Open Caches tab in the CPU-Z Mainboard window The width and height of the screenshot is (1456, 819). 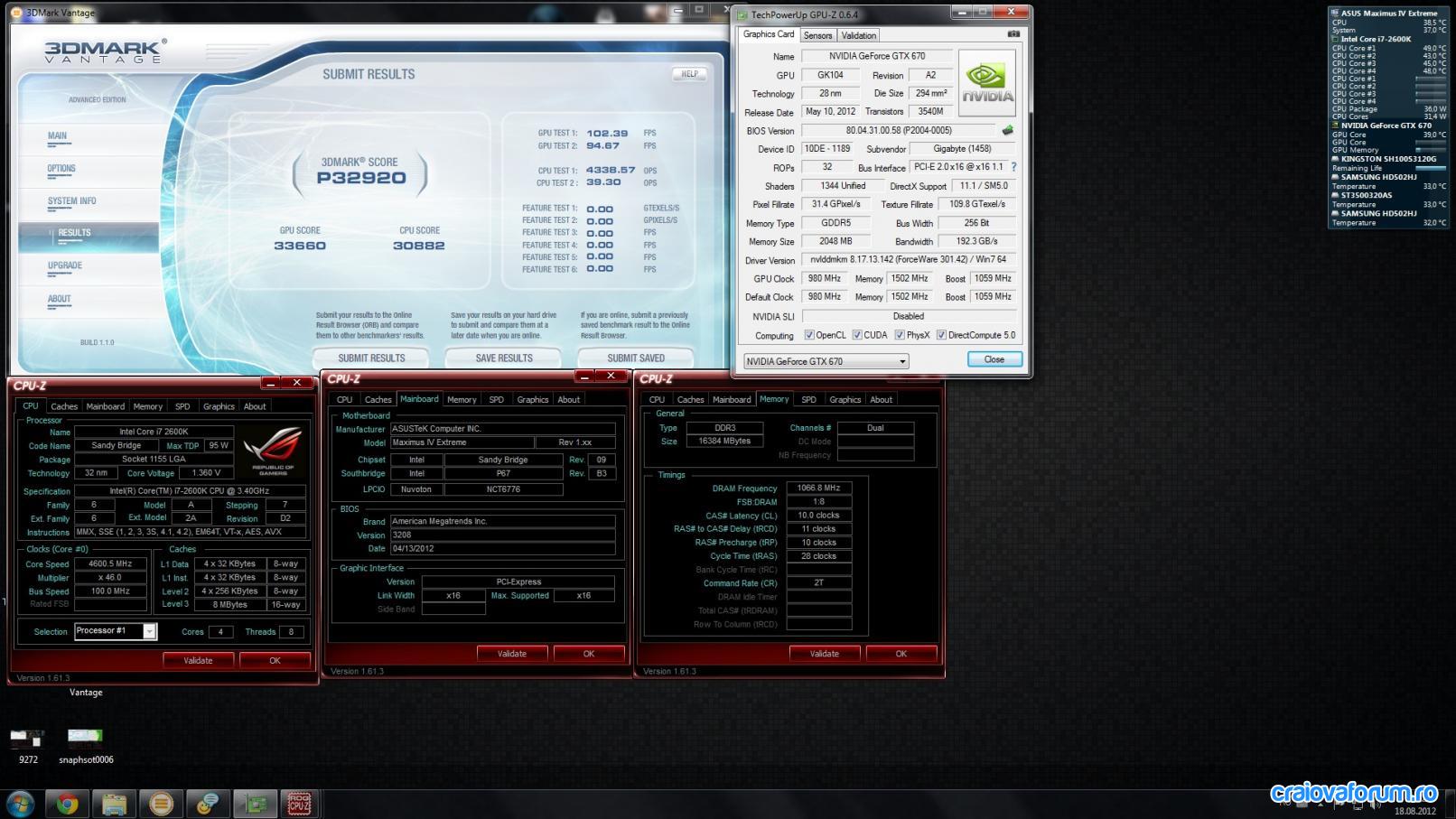[x=378, y=399]
